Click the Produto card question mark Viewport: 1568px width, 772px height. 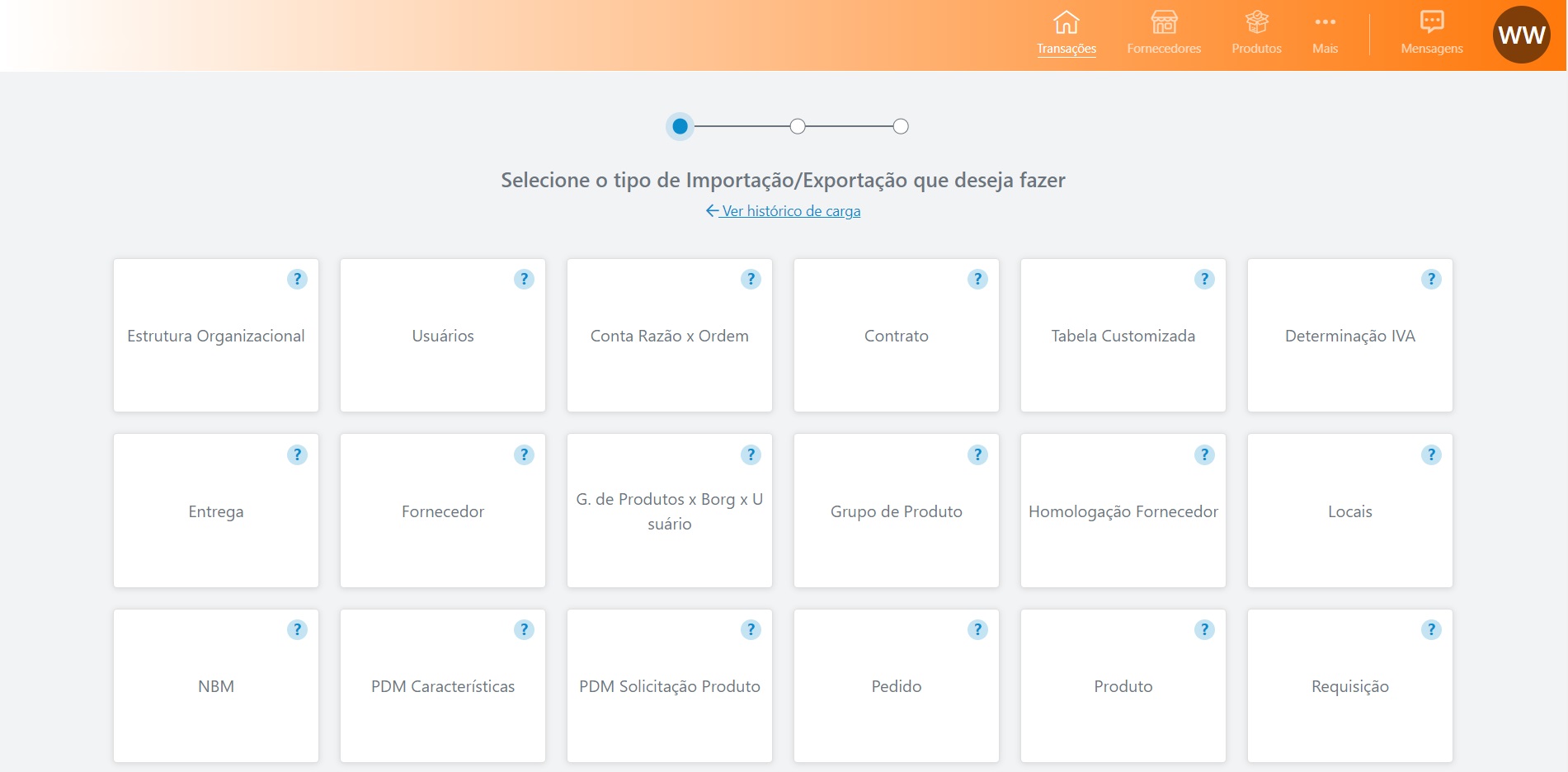coord(1204,630)
